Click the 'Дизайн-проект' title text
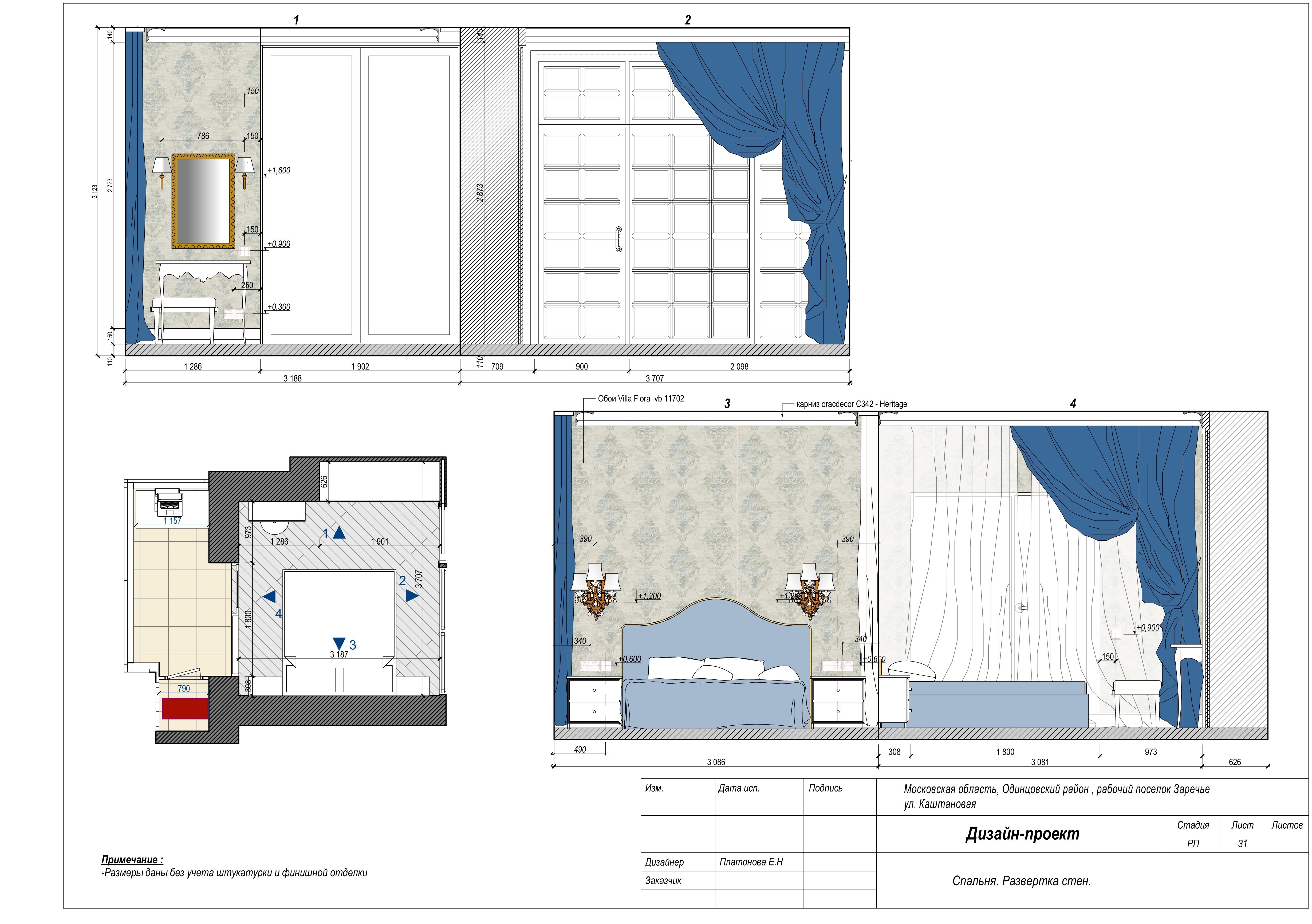 1022,834
